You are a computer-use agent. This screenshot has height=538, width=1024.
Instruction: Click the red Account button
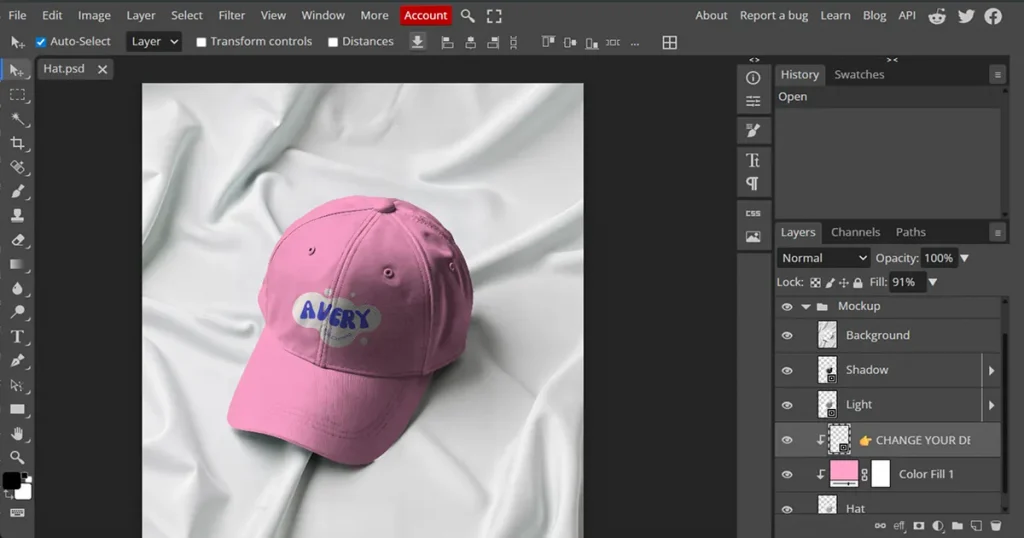[x=425, y=16]
